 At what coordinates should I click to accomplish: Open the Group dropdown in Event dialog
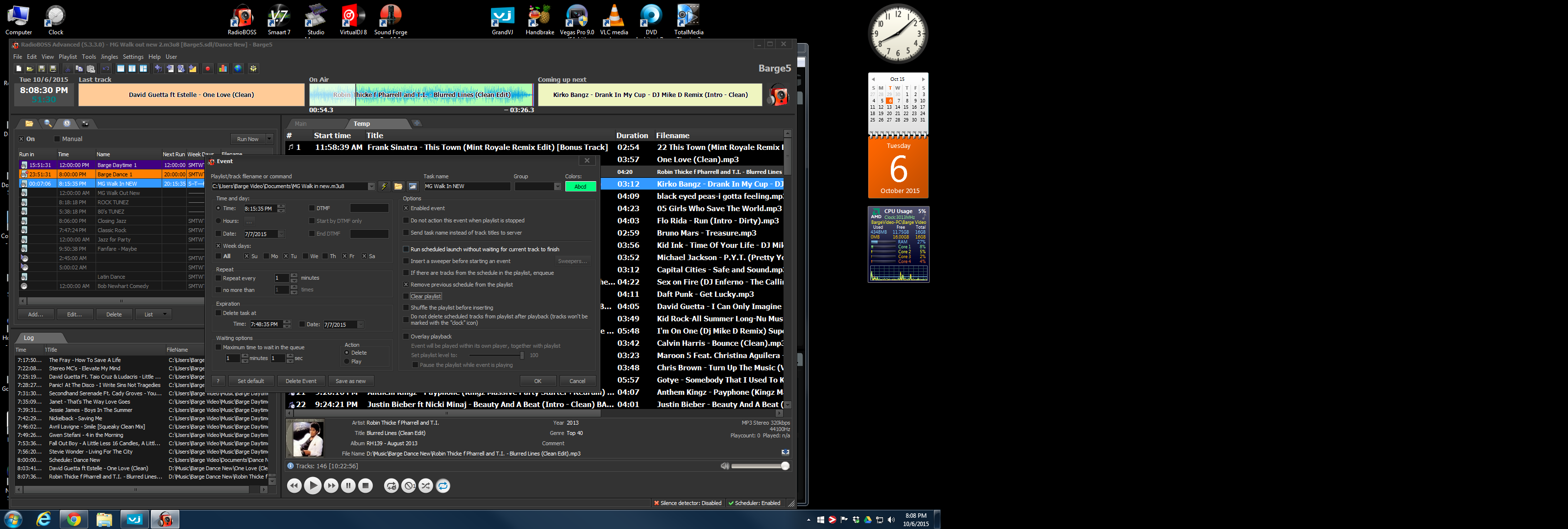557,186
